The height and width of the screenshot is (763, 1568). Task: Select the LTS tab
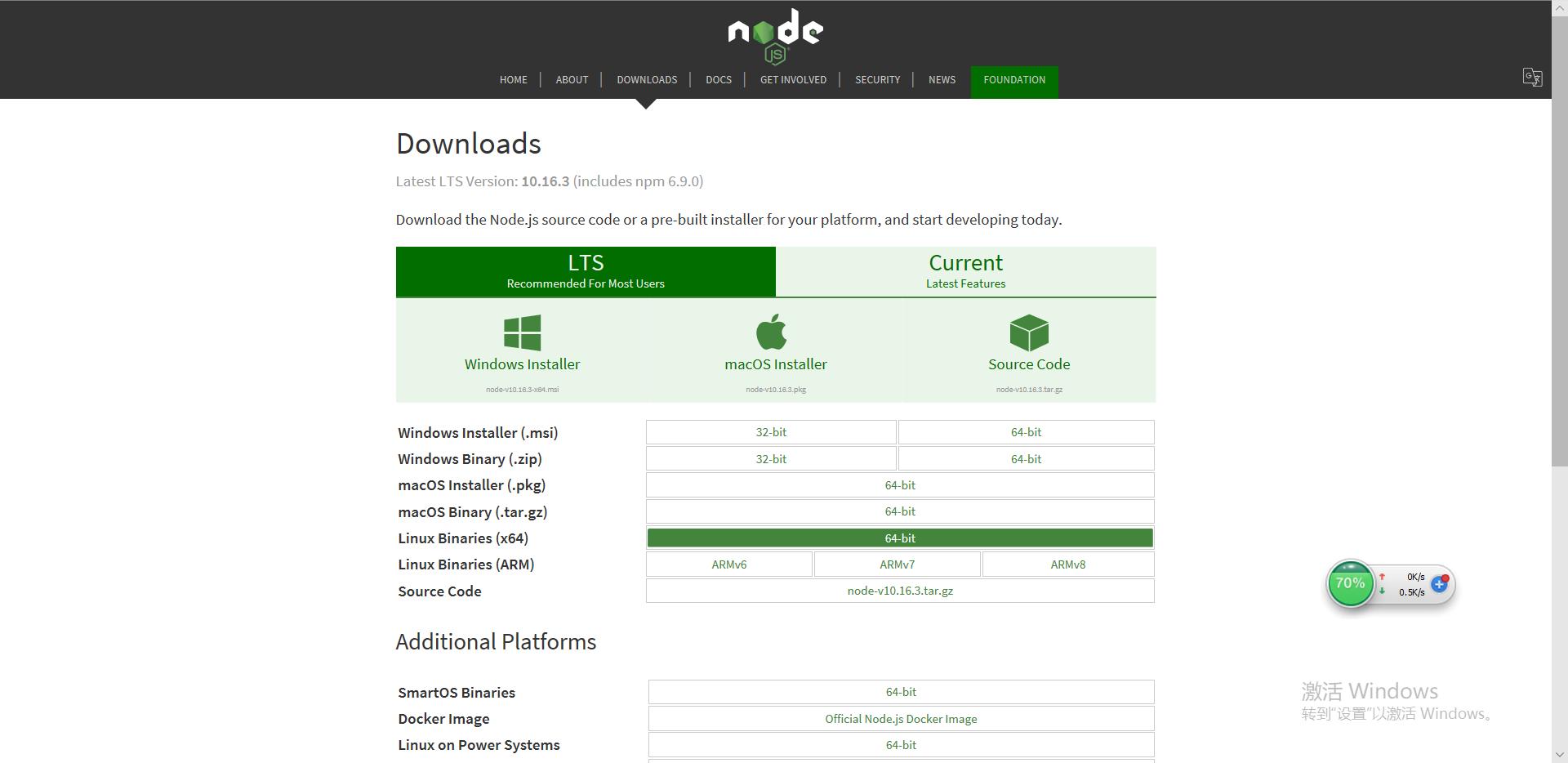[586, 271]
